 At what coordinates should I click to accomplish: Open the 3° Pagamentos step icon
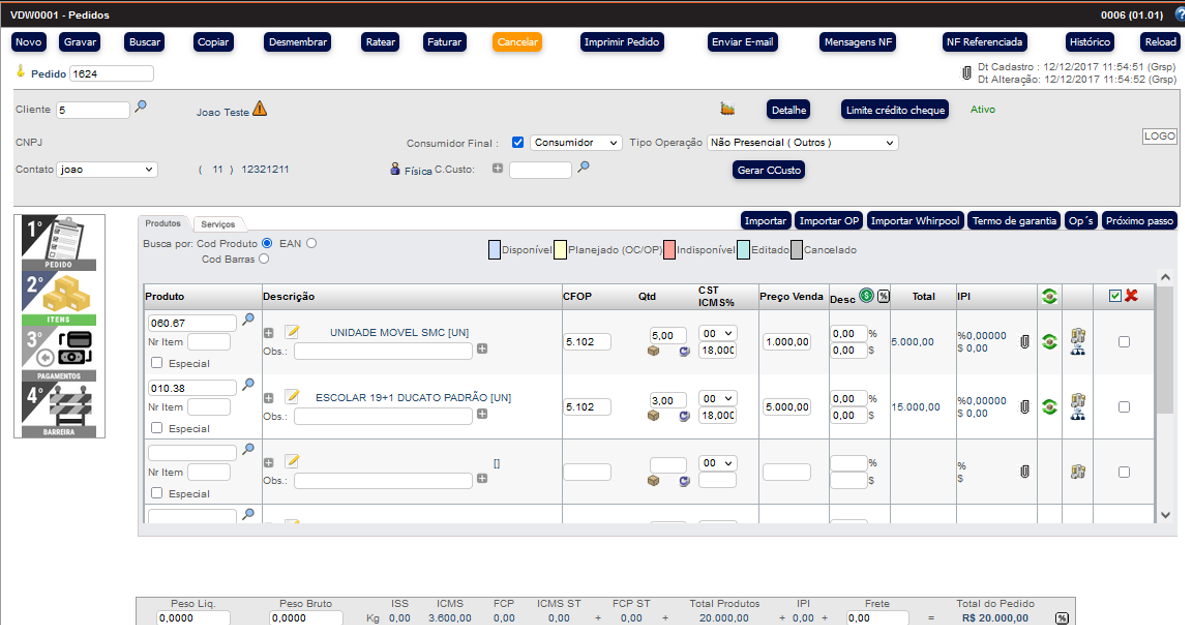point(60,355)
